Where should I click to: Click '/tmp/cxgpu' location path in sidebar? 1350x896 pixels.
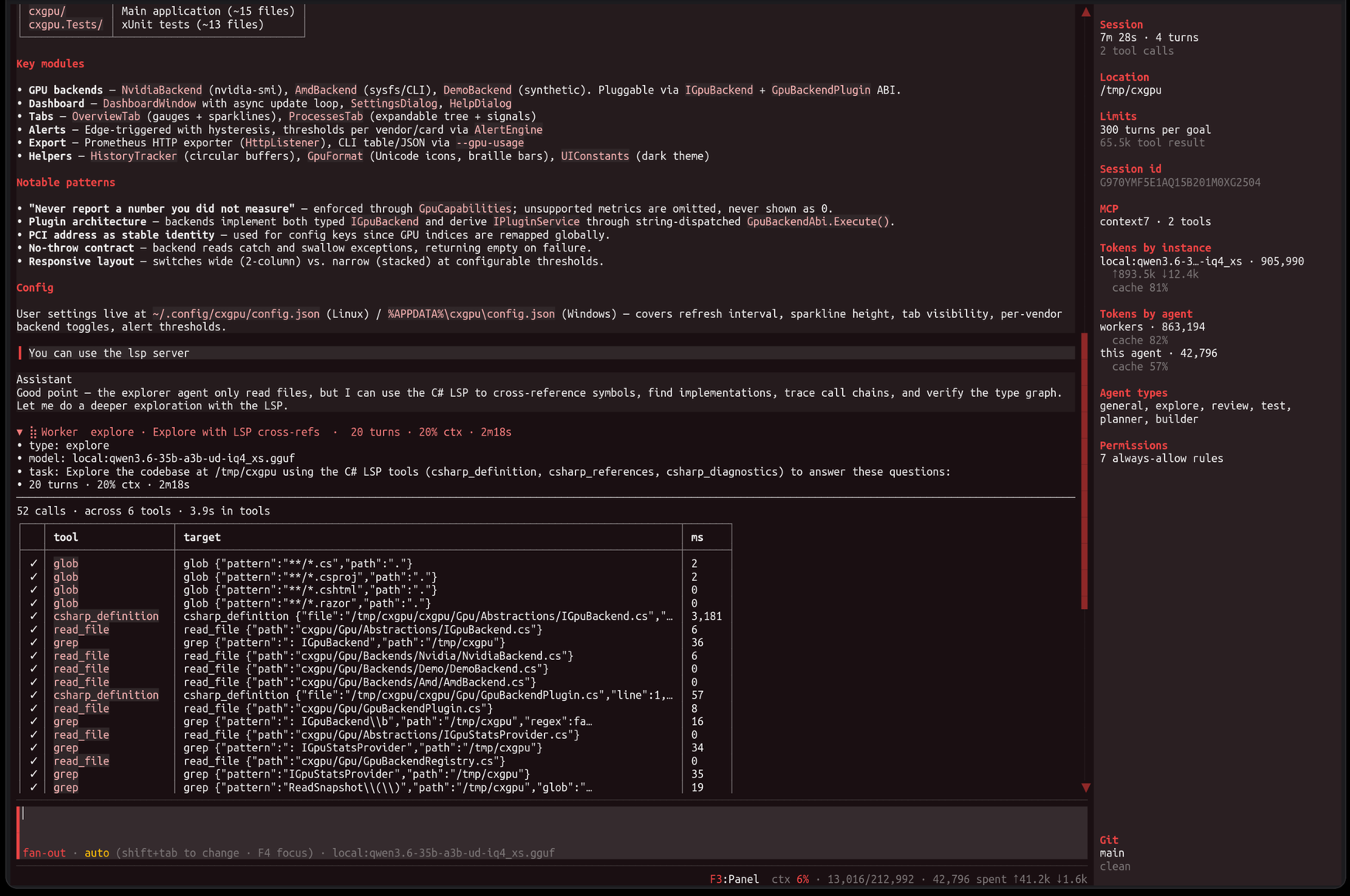(1130, 90)
